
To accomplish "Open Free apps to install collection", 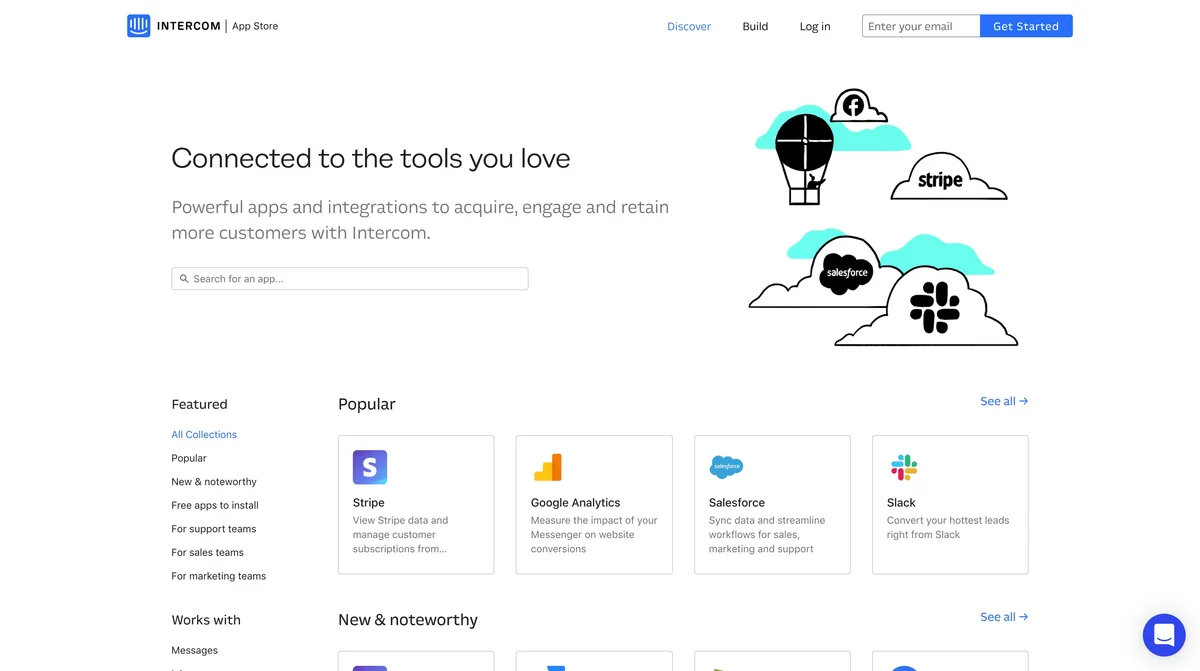I will (214, 505).
